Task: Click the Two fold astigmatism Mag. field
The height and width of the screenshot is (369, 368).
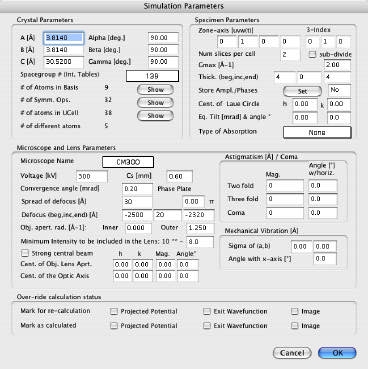Action: [x=285, y=186]
